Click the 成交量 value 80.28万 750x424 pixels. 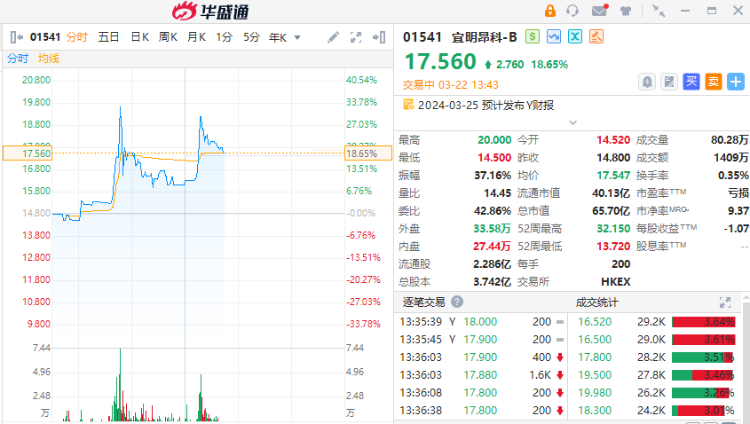click(x=729, y=140)
